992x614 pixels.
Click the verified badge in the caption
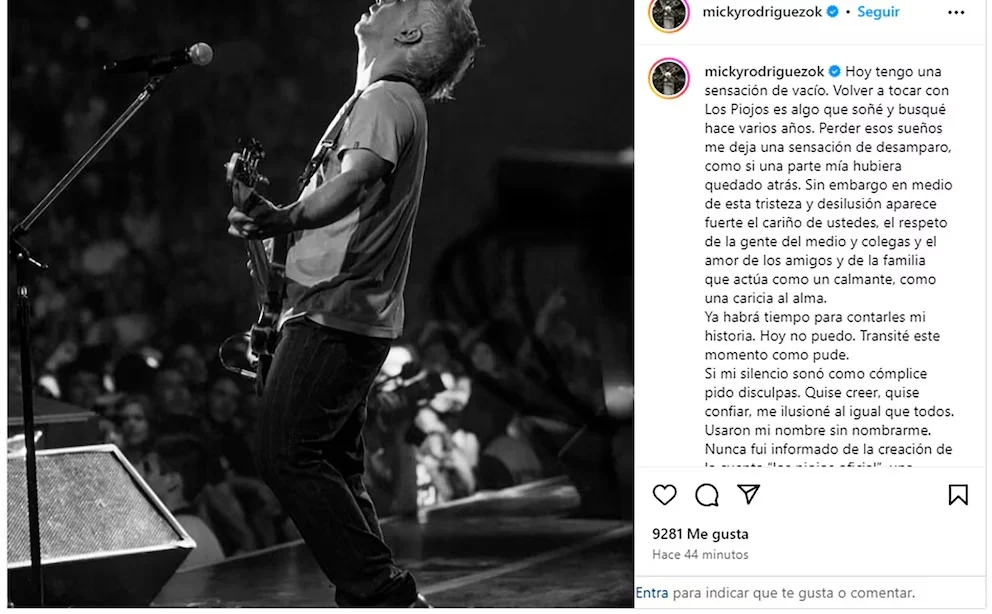tap(834, 71)
